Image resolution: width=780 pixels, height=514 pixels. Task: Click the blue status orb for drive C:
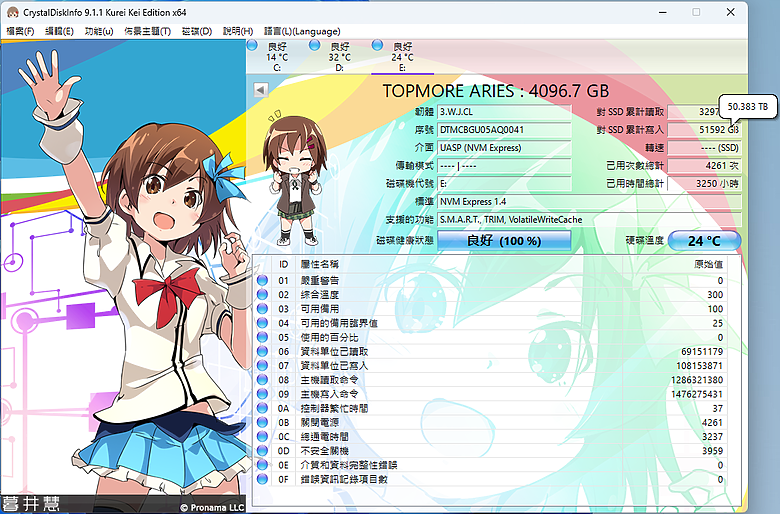coord(252,45)
